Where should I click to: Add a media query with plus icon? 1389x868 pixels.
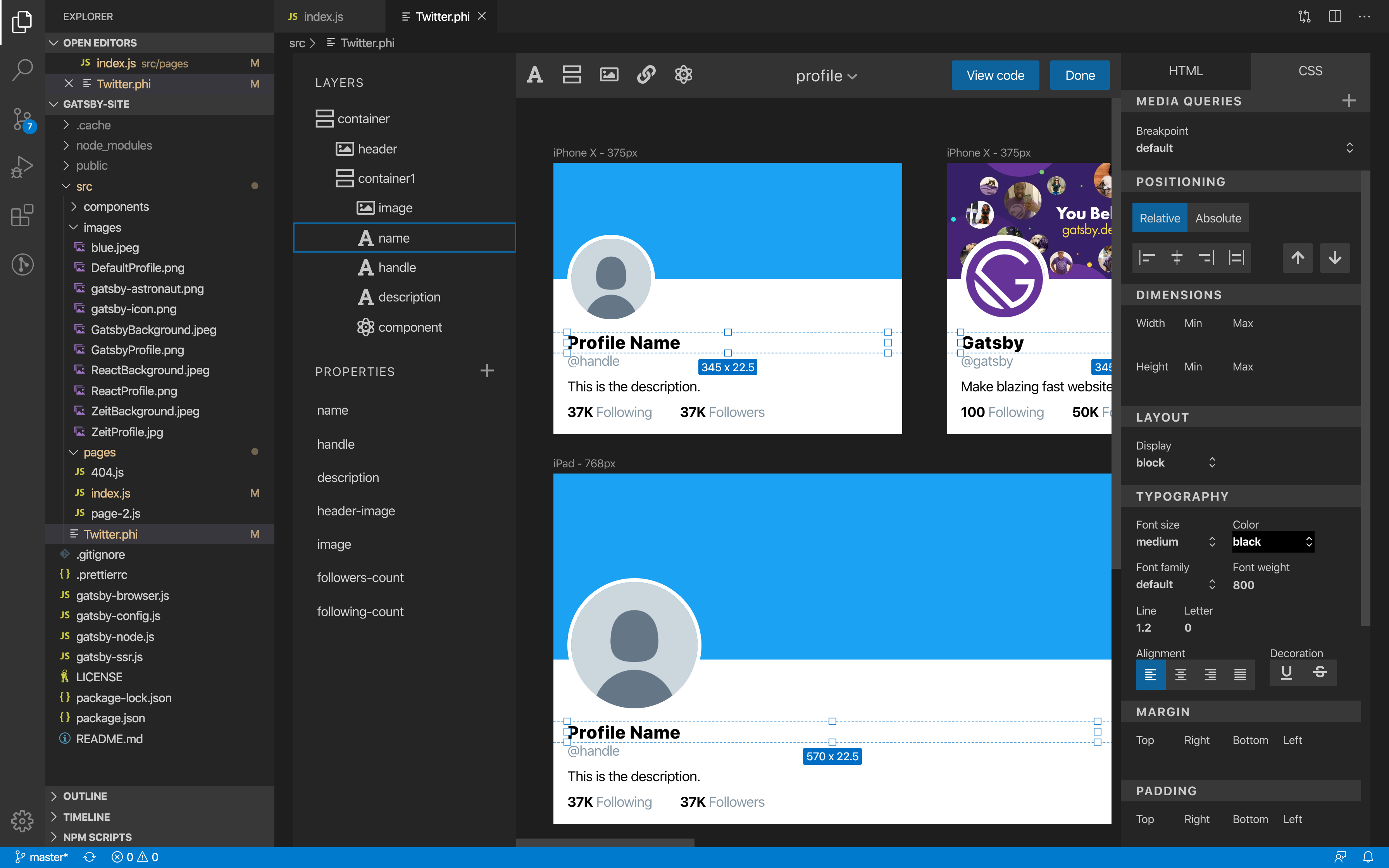pos(1349,101)
